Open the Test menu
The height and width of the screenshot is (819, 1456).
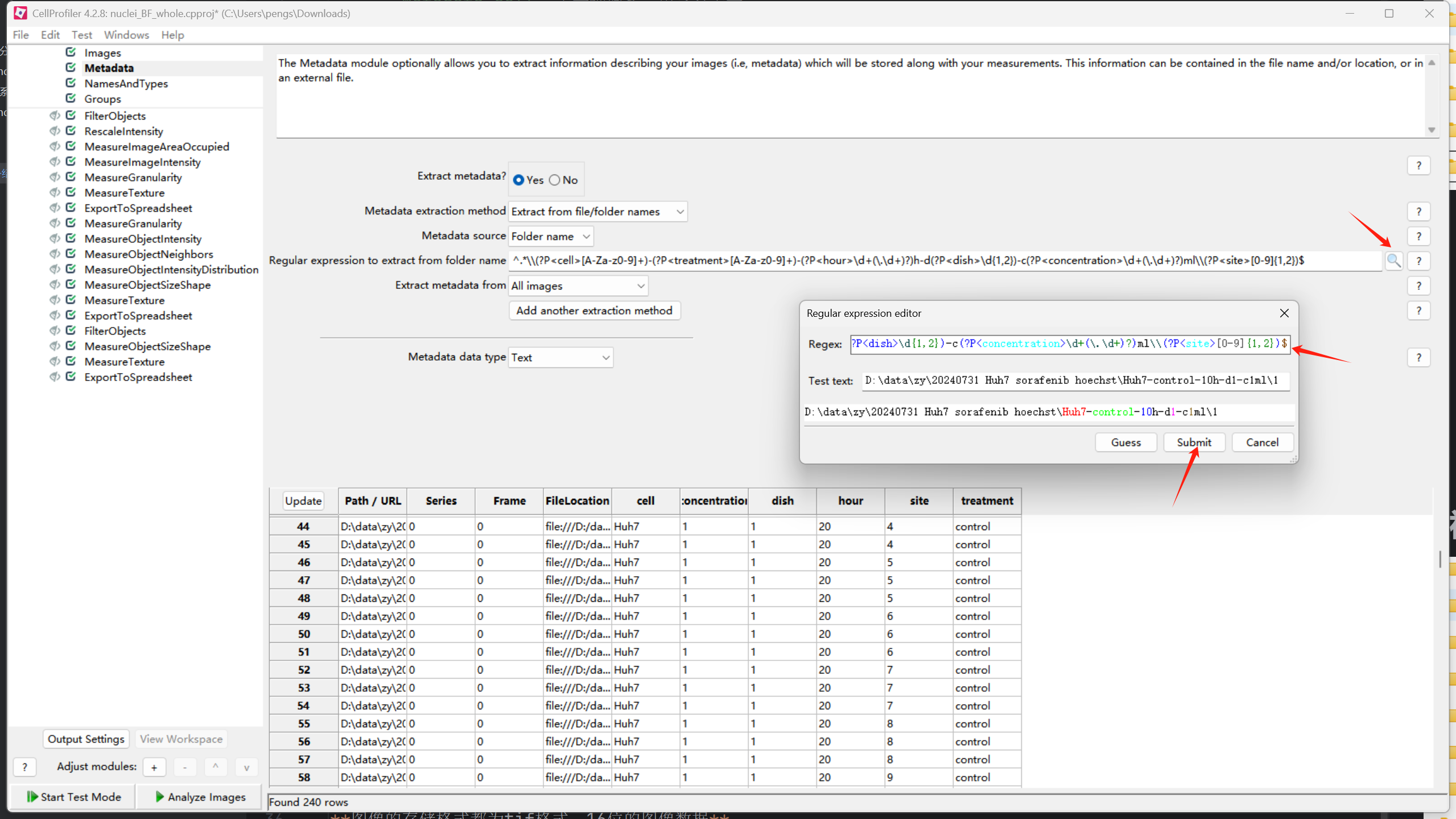tap(82, 35)
